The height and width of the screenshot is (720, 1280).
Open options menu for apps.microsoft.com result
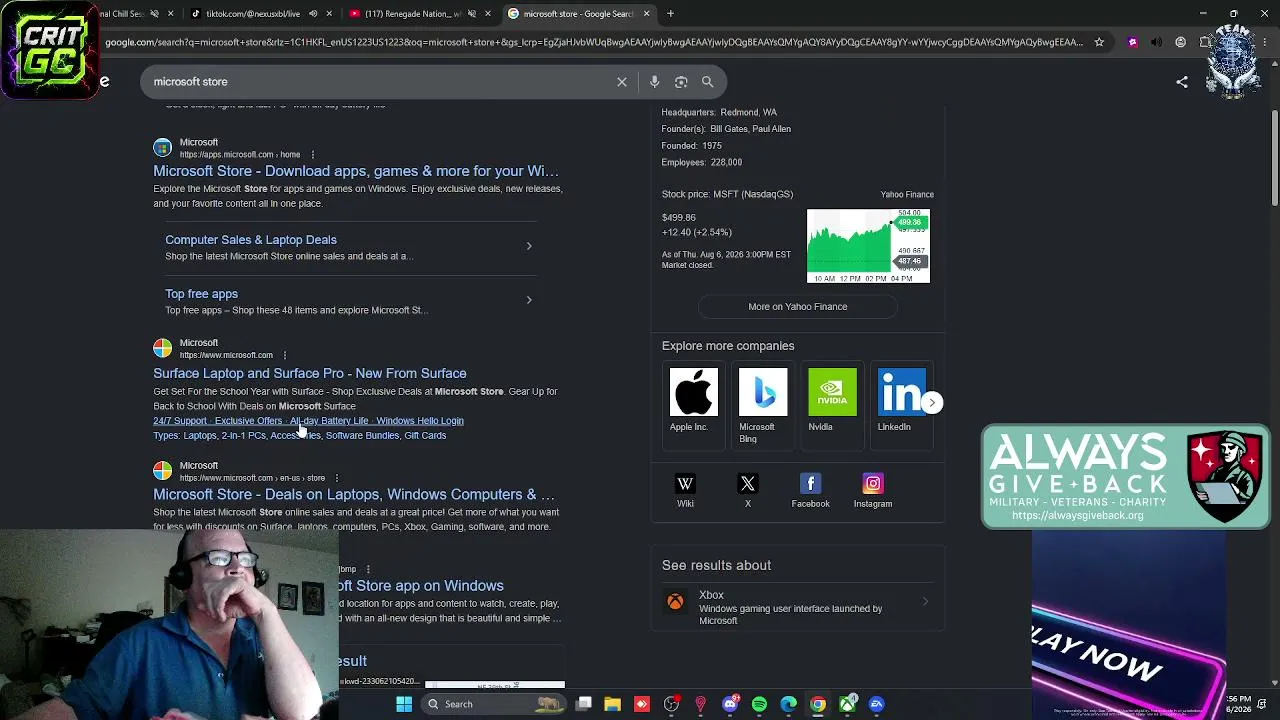pyautogui.click(x=313, y=155)
